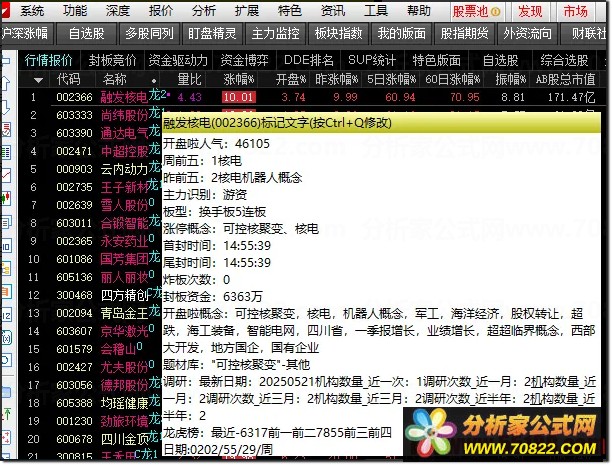Open the red checklist sidebar icon
Image resolution: width=613 pixels, height=465 pixels.
click(x=6, y=129)
